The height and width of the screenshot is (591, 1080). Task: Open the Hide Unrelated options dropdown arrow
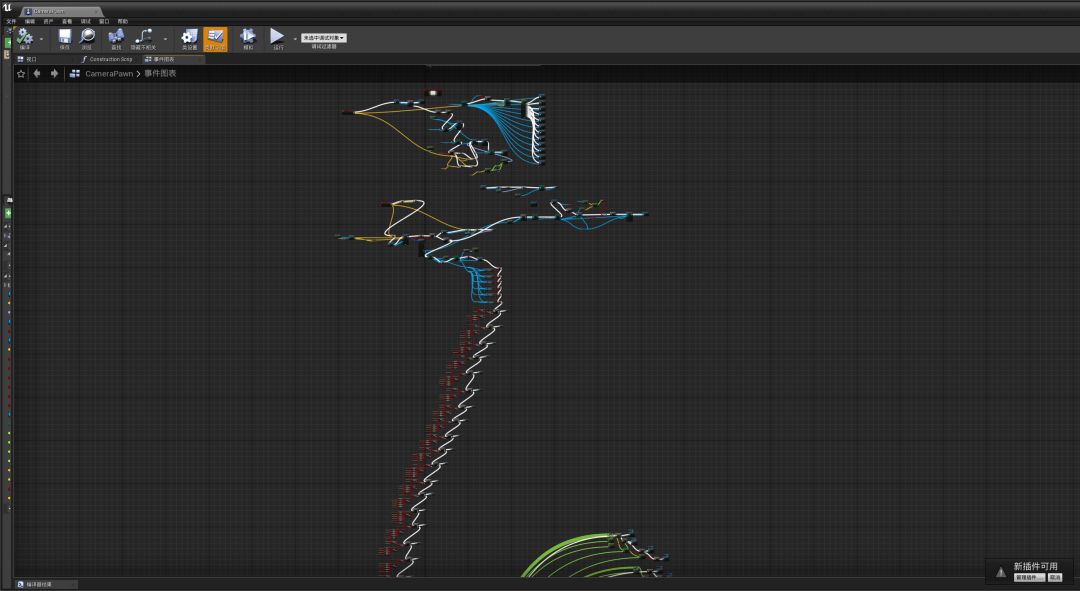tap(165, 39)
